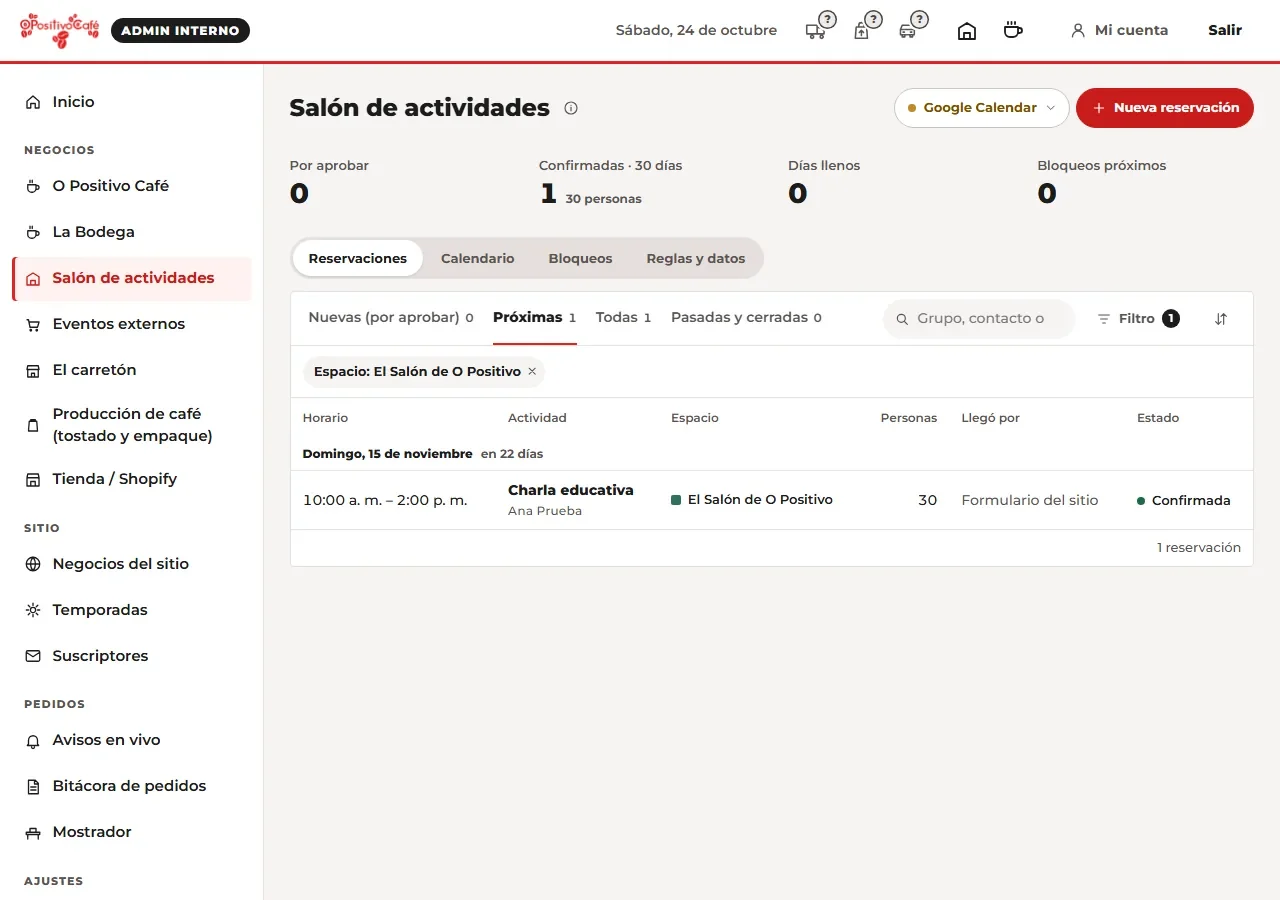Viewport: 1280px width, 900px height.
Task: Open the house icon in header
Action: click(967, 31)
